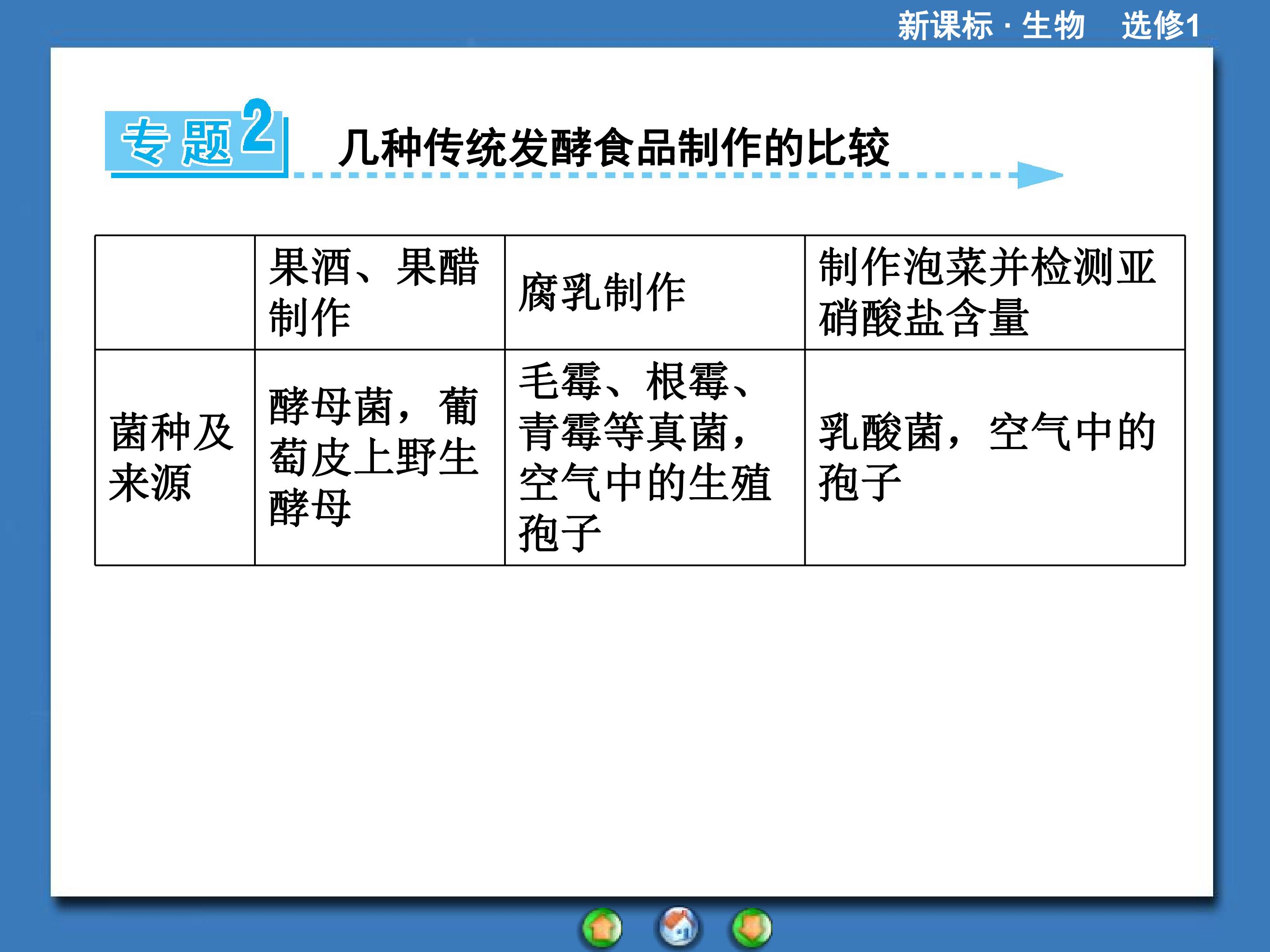Click the blank white area below table
The image size is (1270, 952).
(x=631, y=729)
